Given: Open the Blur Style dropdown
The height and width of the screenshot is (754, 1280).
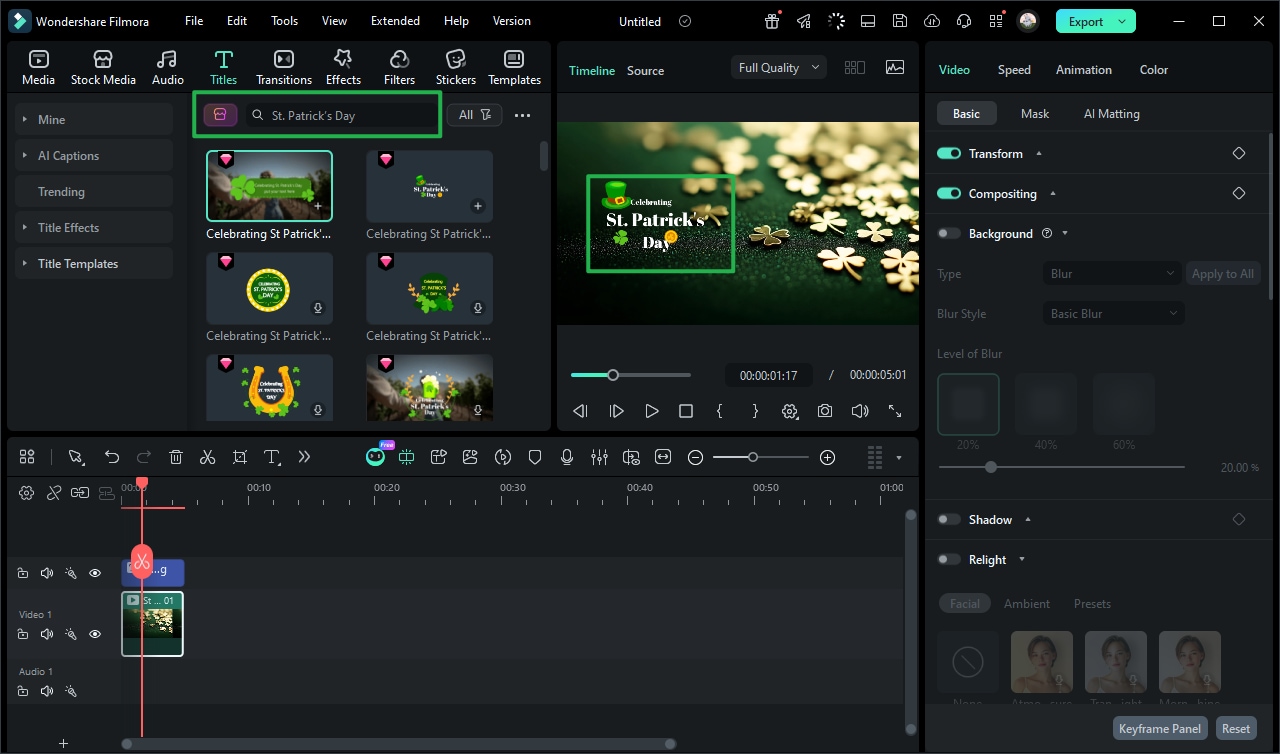Looking at the screenshot, I should (x=1113, y=313).
